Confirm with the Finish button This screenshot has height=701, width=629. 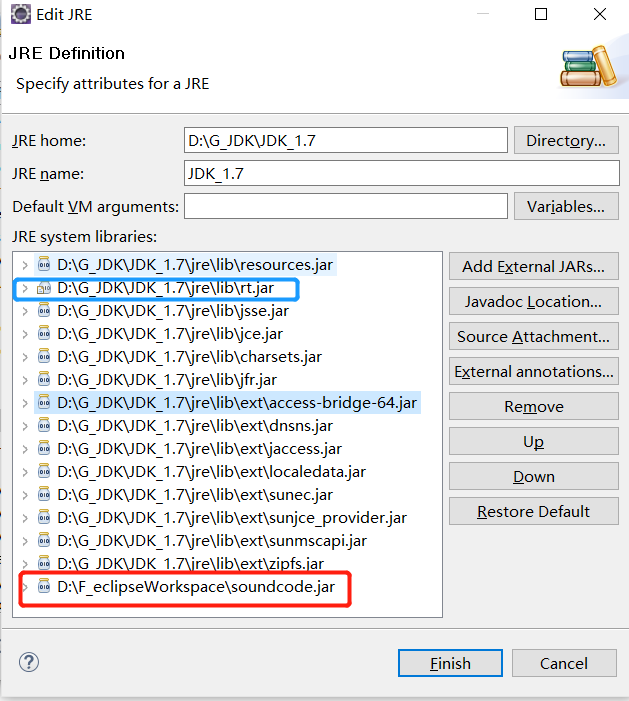coord(450,663)
